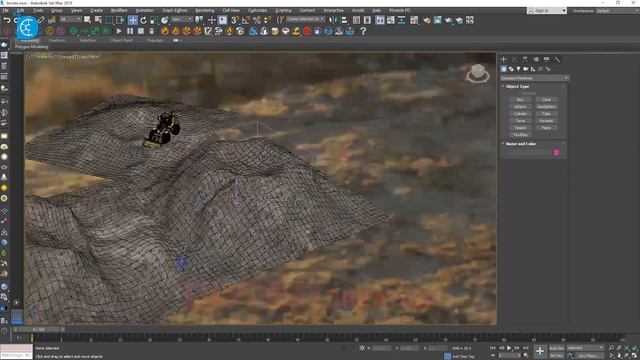Toggle the 3D Snaps icon
The height and width of the screenshot is (360, 640).
(x=235, y=20)
